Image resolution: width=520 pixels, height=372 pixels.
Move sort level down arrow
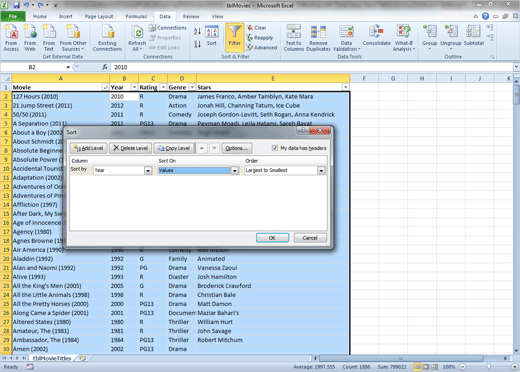point(215,148)
